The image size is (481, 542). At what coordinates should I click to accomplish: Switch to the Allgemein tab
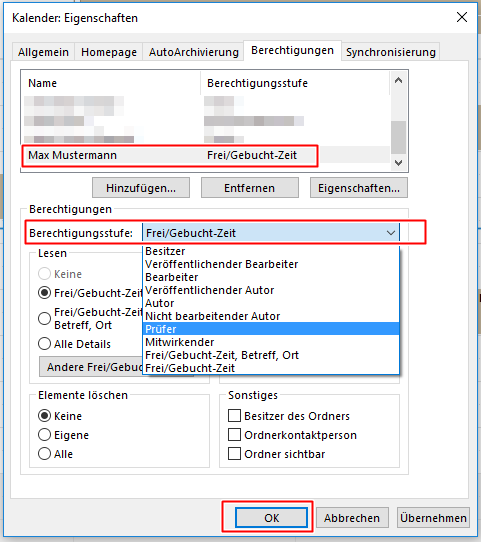click(x=44, y=52)
